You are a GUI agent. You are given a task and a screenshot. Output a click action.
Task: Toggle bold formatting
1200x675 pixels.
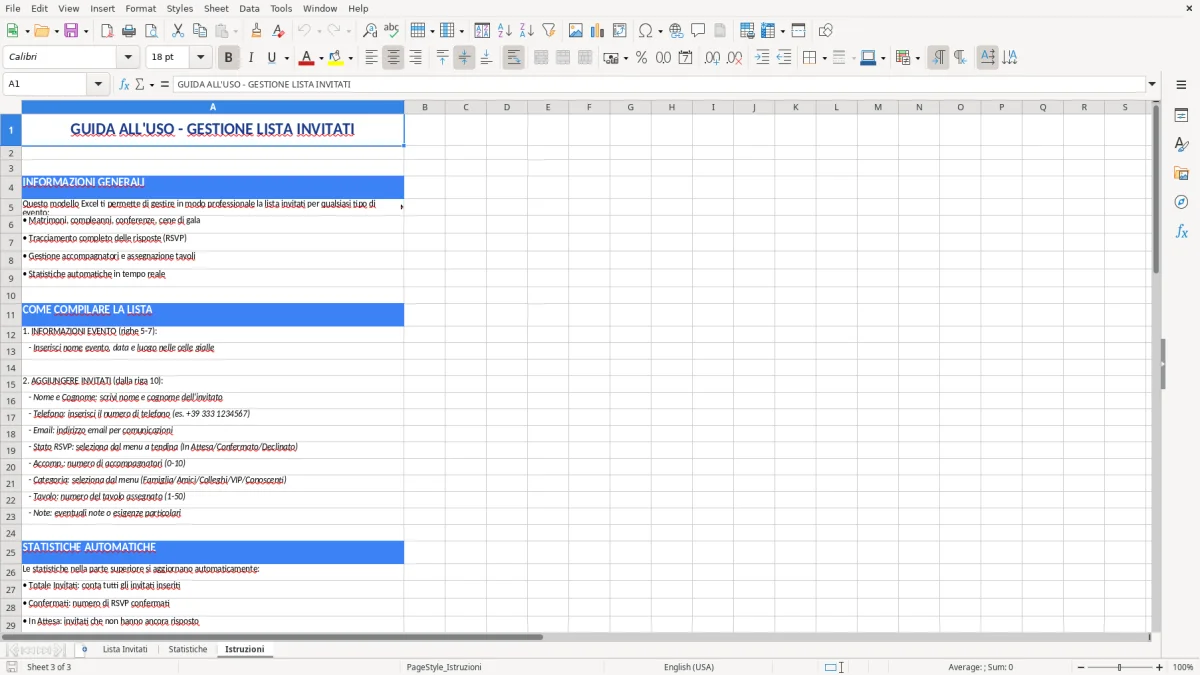[x=228, y=57]
